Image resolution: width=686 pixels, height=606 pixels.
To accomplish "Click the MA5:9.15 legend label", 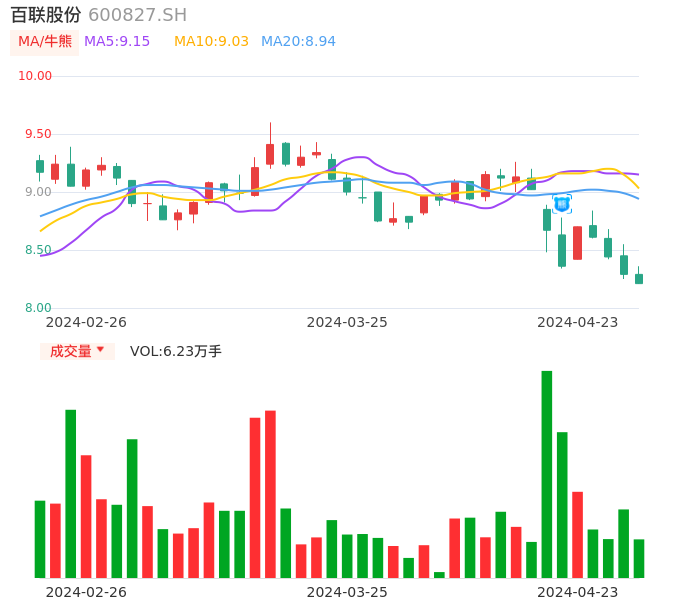I will (x=117, y=41).
